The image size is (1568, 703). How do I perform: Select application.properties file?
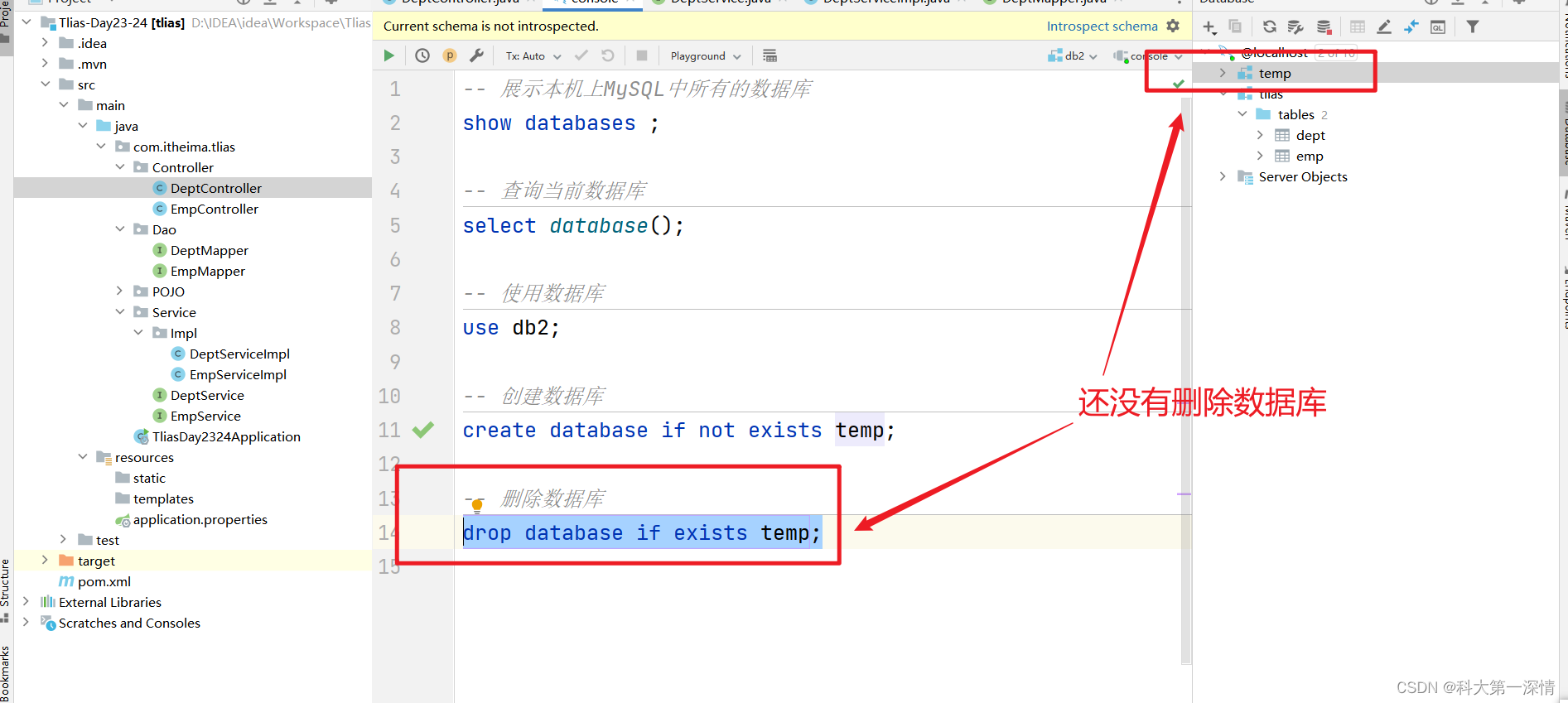[x=200, y=519]
